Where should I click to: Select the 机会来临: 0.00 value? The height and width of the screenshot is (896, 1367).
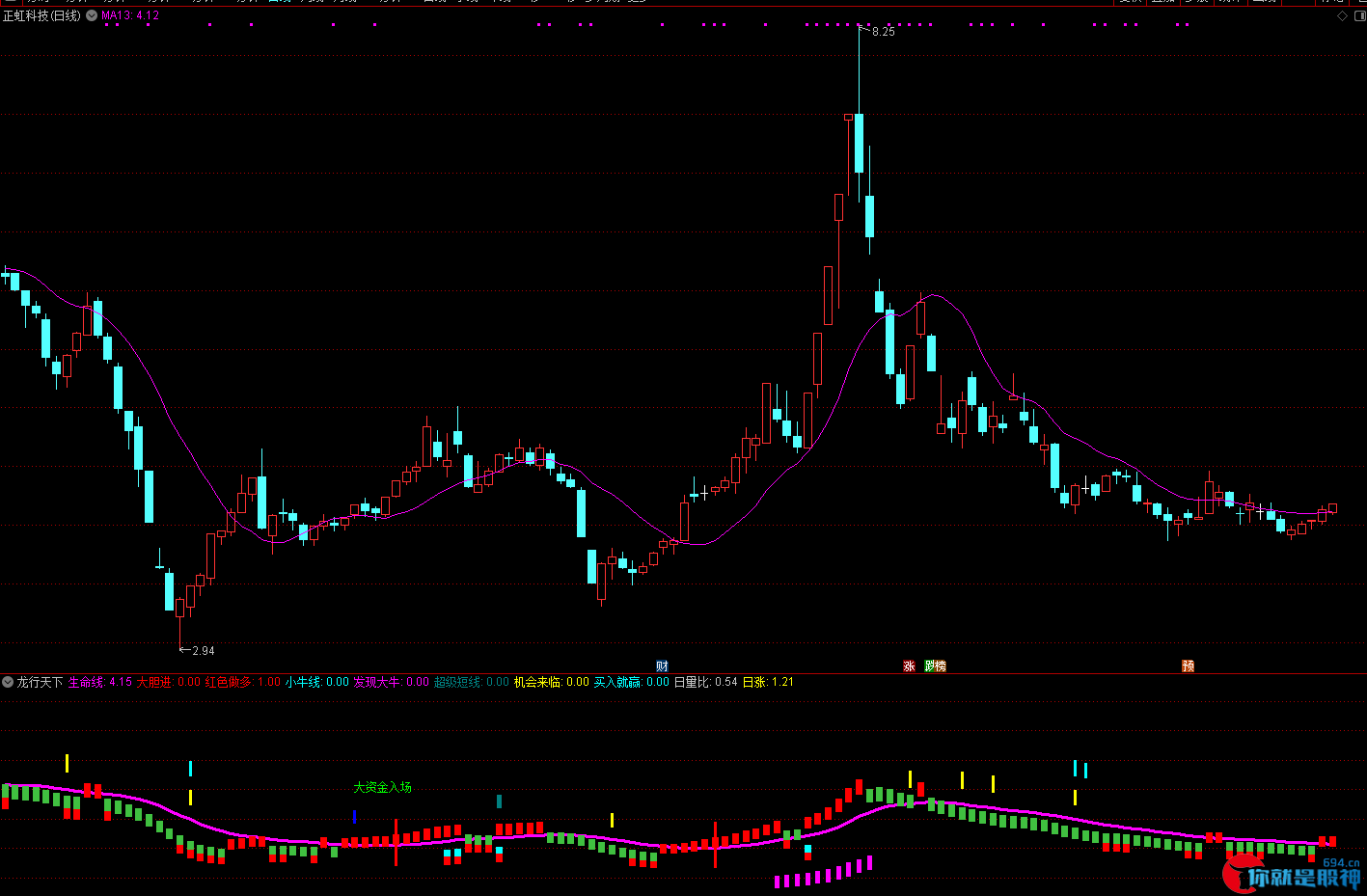click(x=552, y=682)
